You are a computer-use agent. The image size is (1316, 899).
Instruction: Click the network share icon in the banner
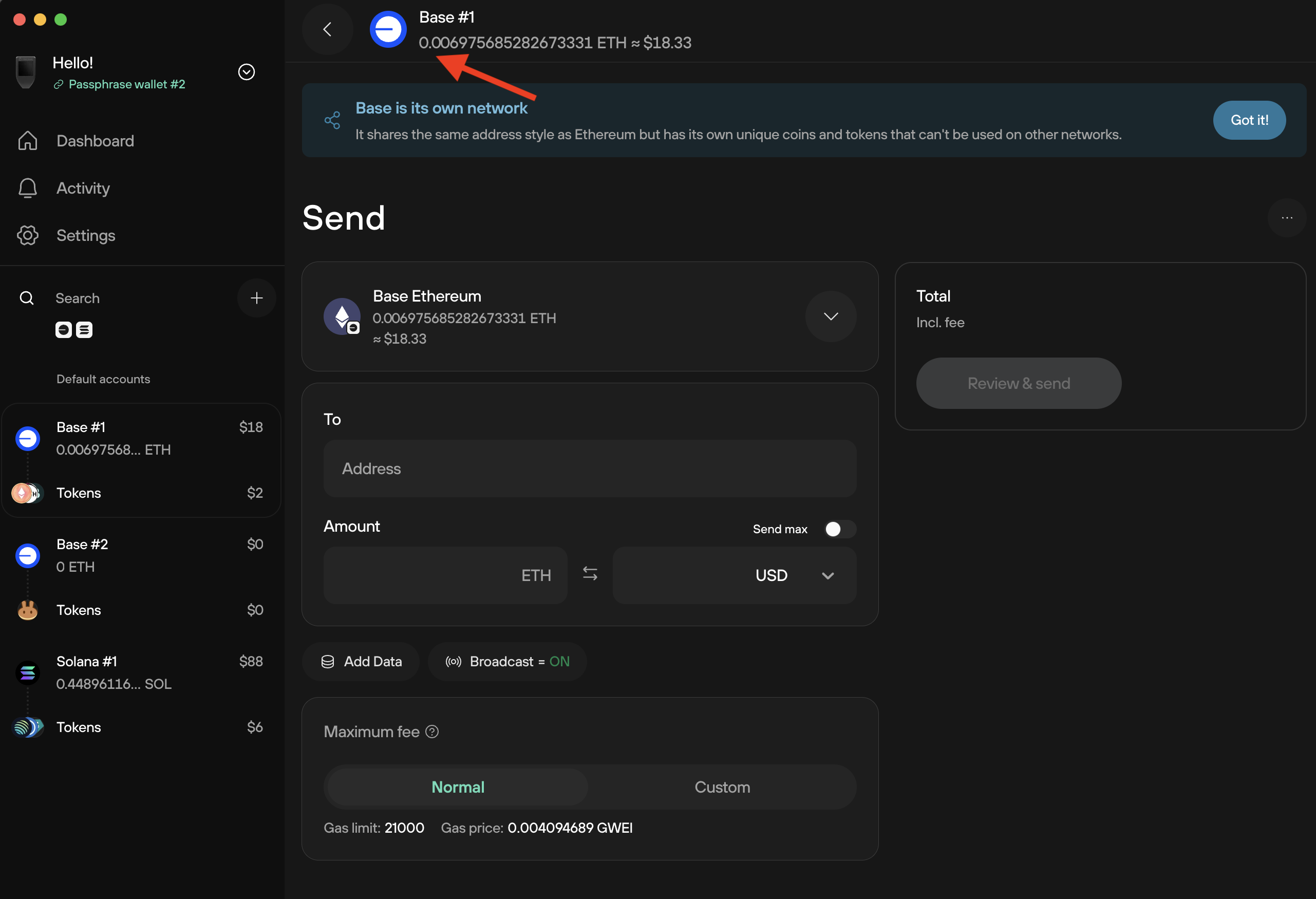pyautogui.click(x=332, y=120)
